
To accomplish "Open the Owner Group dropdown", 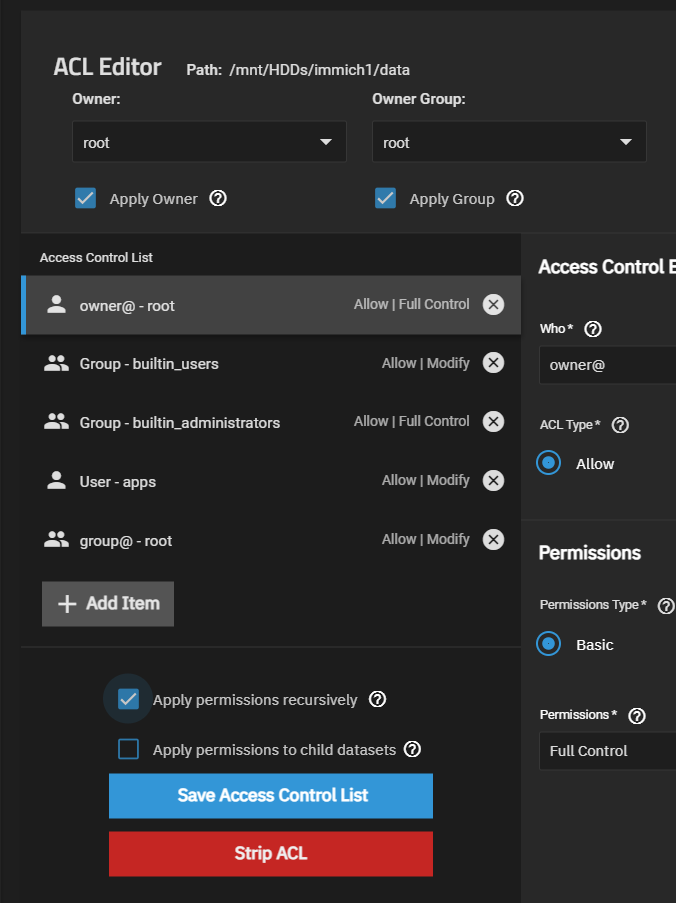I will [509, 142].
